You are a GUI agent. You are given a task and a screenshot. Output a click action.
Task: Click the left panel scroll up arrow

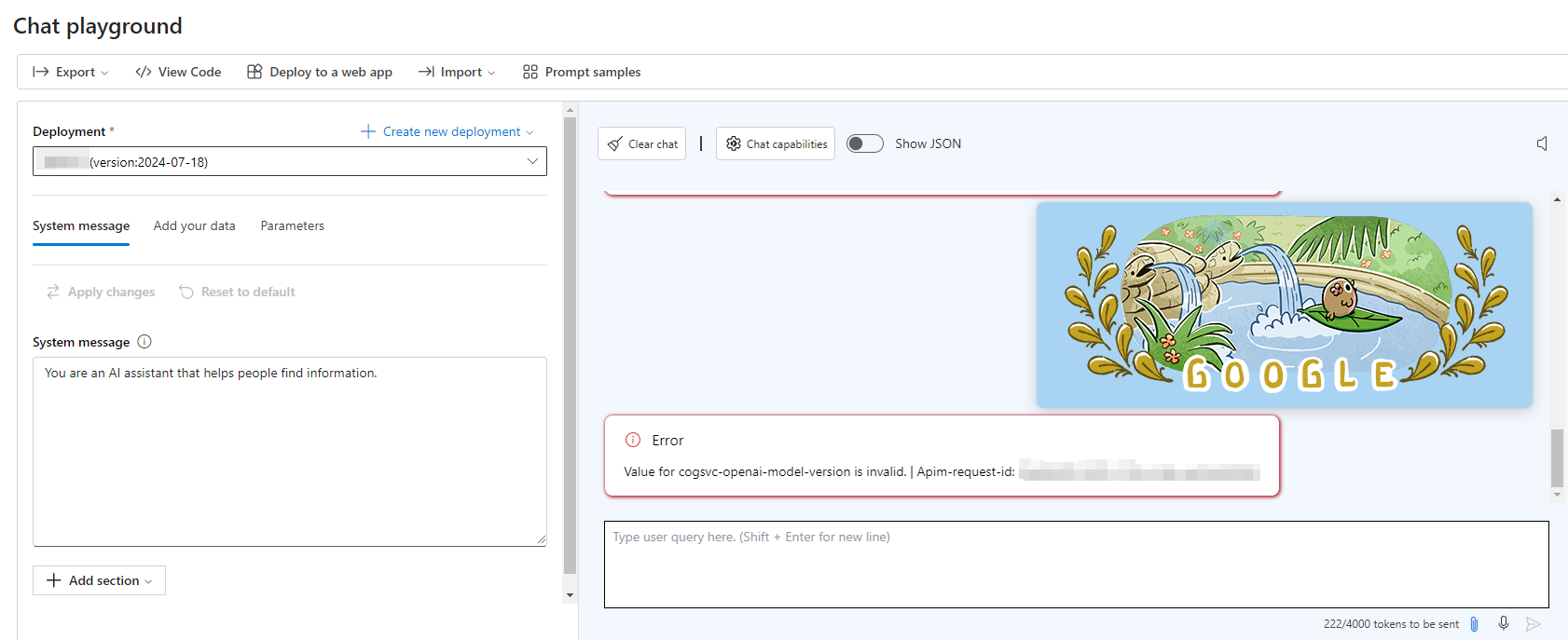click(x=571, y=110)
